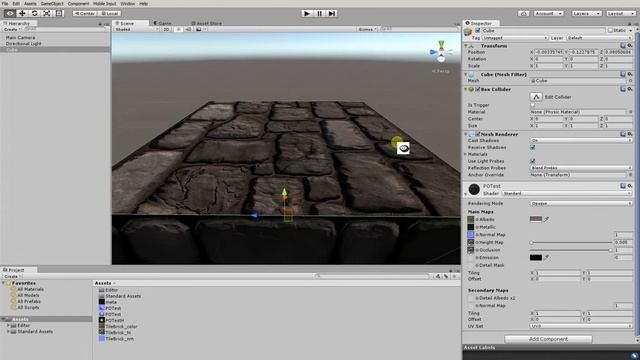This screenshot has width=640, height=360.
Task: Click the Metallic texture slot
Action: point(471,227)
